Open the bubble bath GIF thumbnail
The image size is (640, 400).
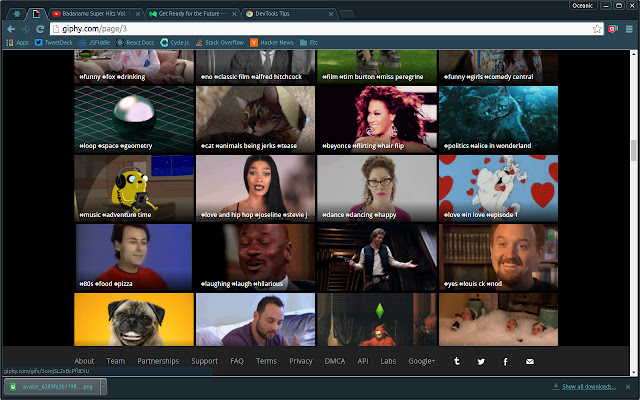[x=498, y=320]
